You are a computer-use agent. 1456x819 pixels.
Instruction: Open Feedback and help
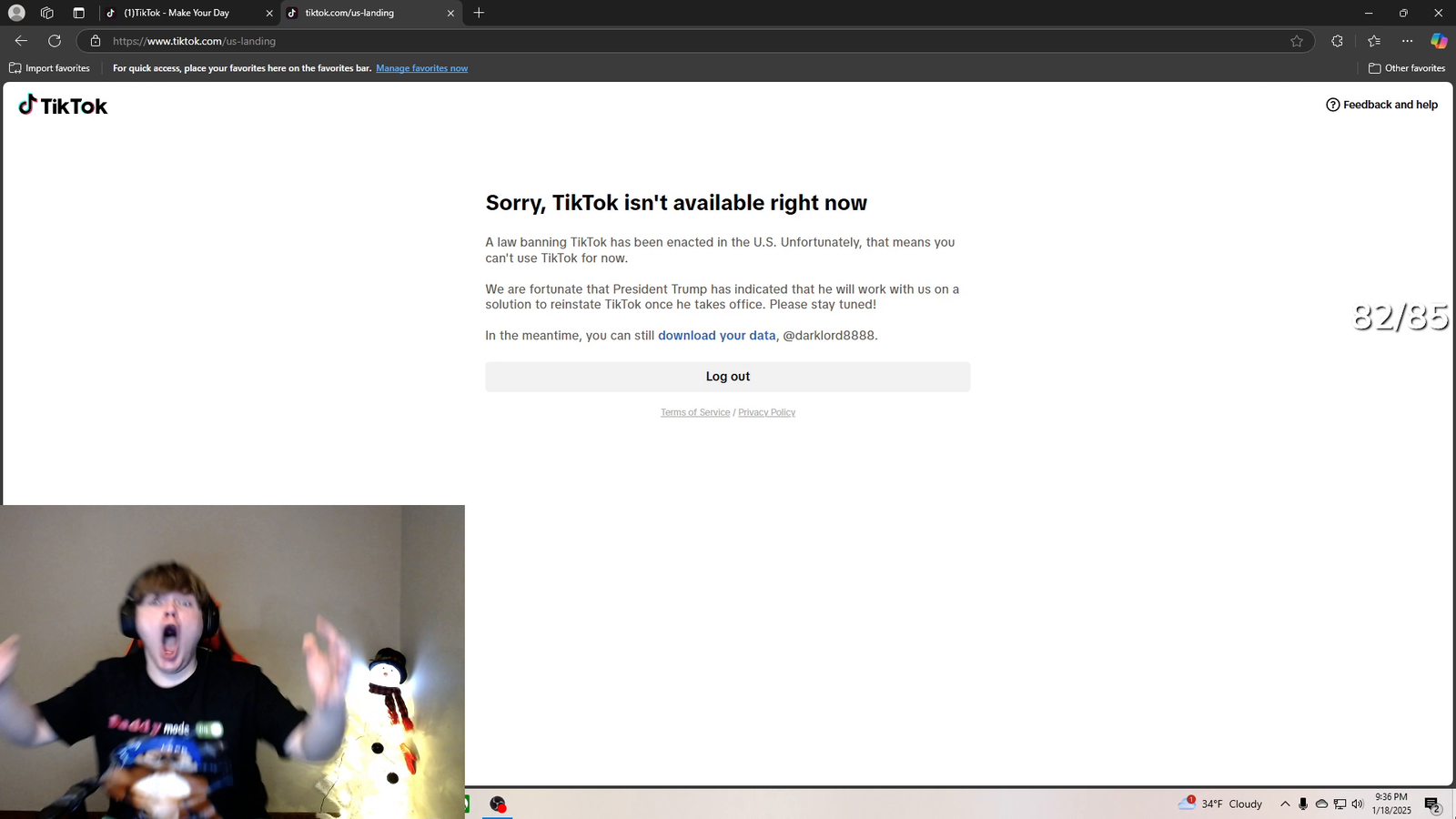pos(1381,105)
